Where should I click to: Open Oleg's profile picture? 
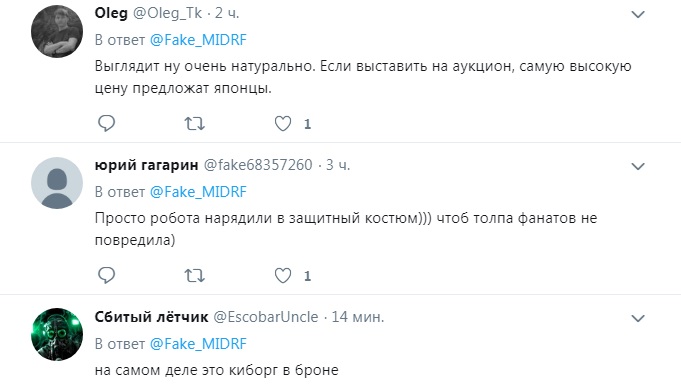point(57,31)
